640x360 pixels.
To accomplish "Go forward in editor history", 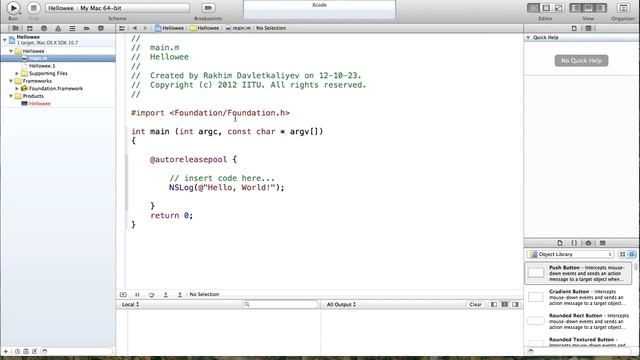I will click(x=145, y=28).
